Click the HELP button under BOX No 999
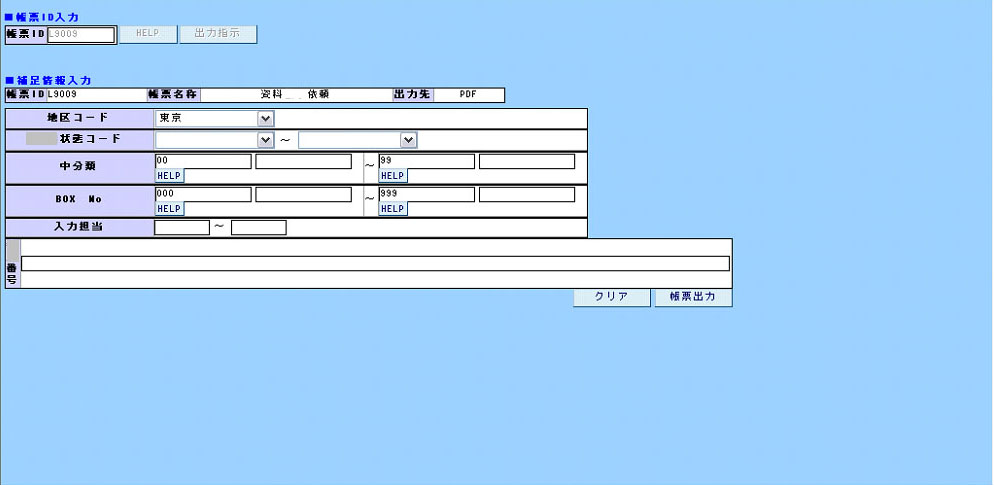The image size is (994, 485). click(393, 209)
